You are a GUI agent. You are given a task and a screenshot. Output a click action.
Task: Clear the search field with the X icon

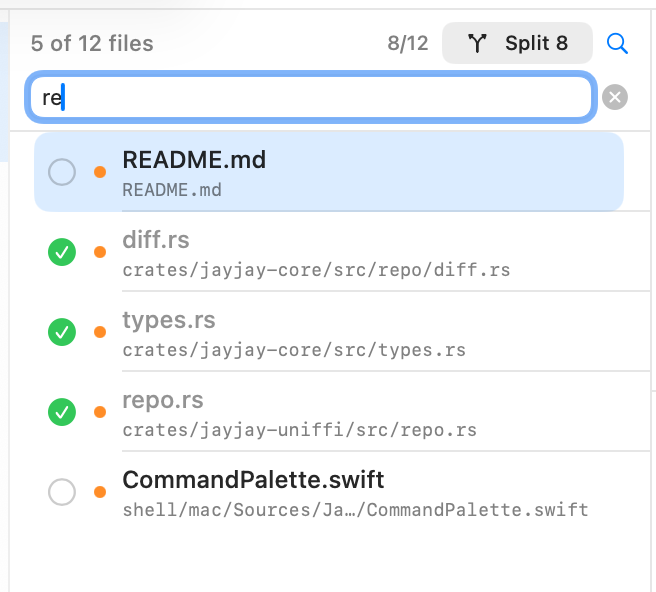[x=615, y=97]
